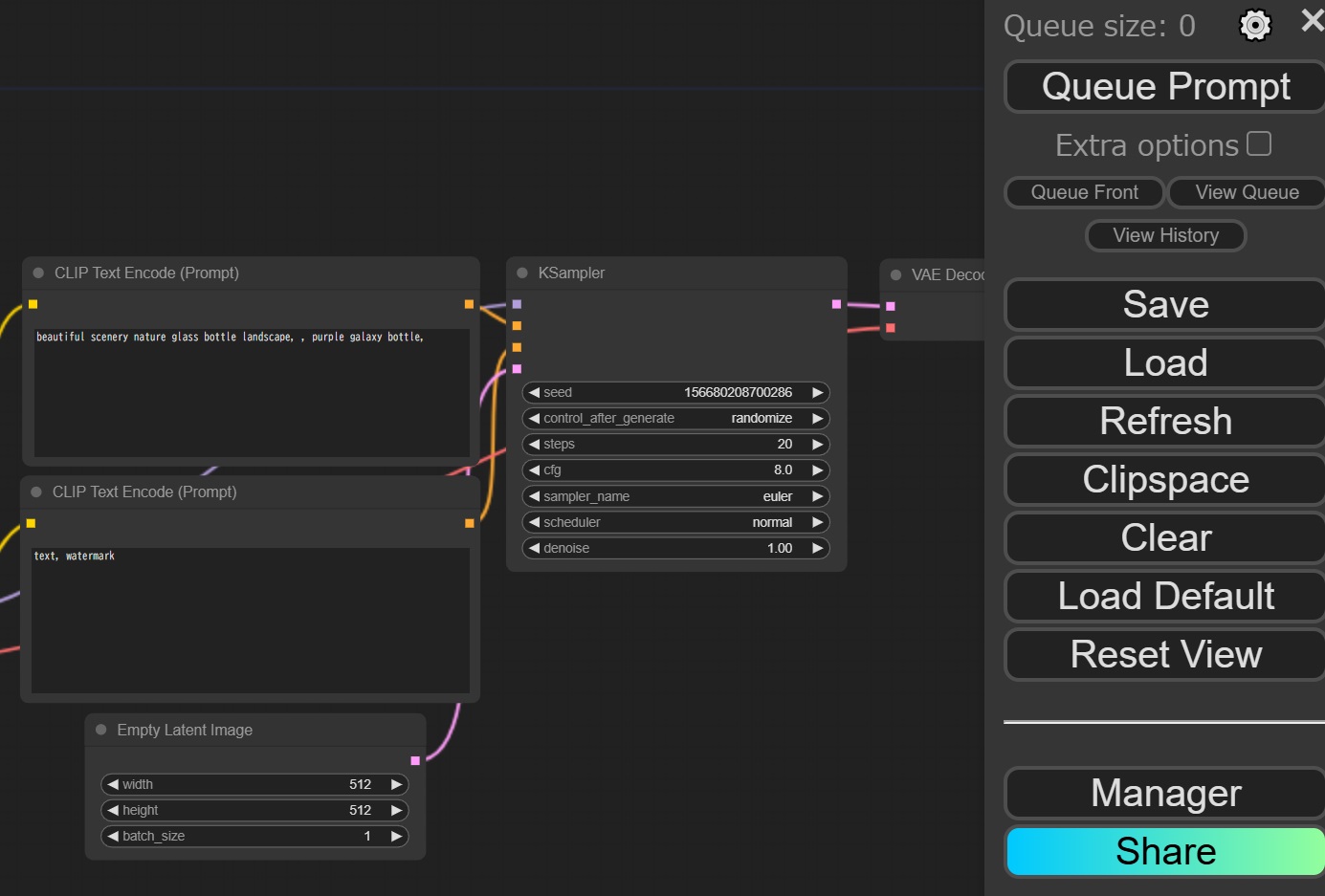Open the sampler_name dropdown showing euler

pos(675,496)
